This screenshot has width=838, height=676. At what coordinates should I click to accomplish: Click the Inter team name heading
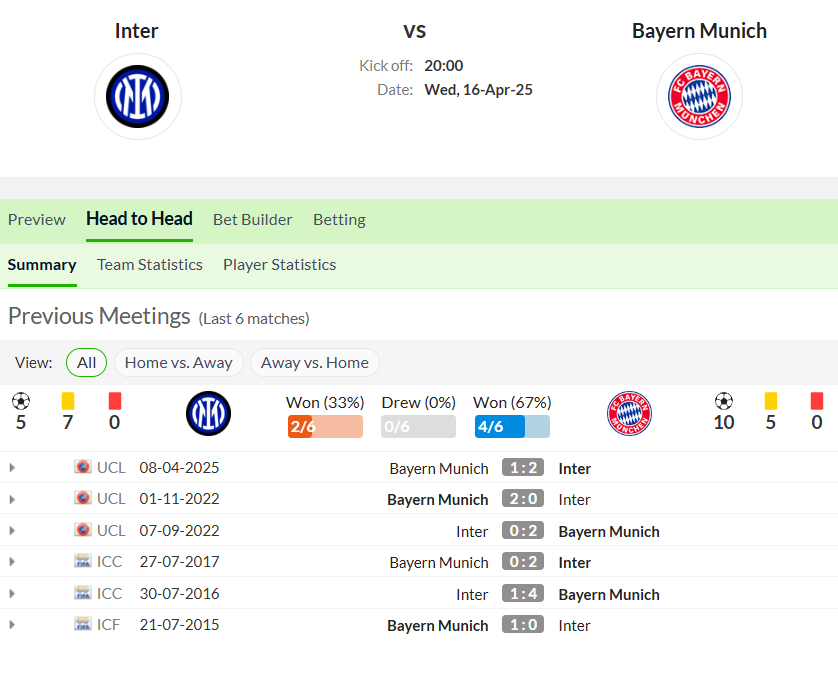click(x=136, y=31)
